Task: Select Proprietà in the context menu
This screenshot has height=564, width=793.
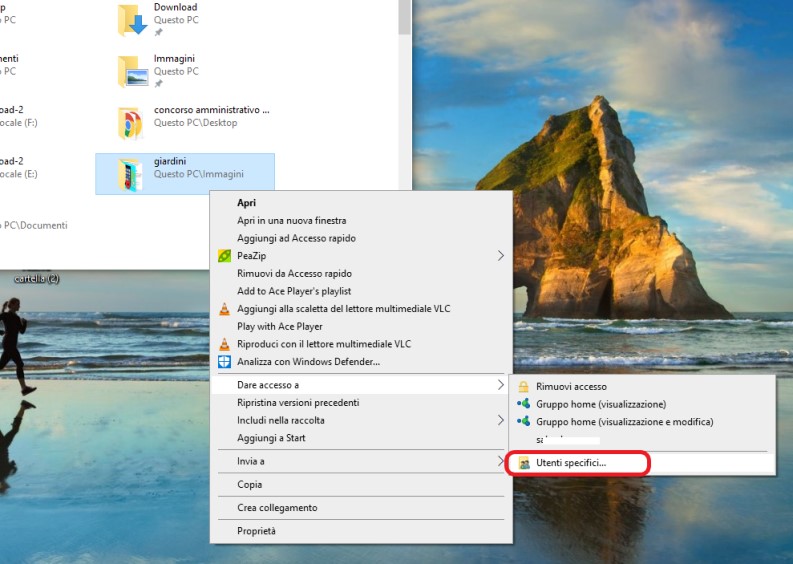Action: pos(256,531)
